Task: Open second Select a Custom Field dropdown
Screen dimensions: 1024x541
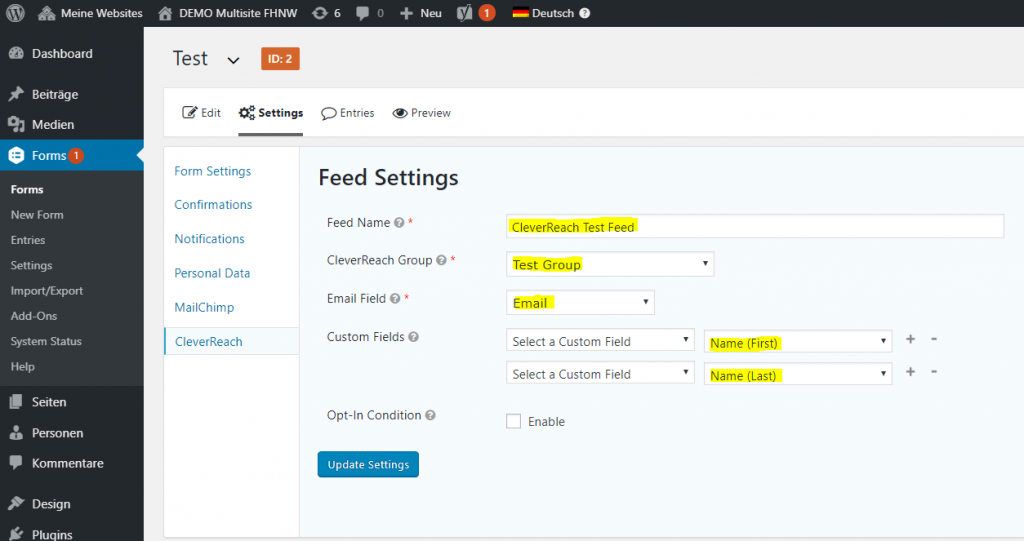Action: (600, 373)
